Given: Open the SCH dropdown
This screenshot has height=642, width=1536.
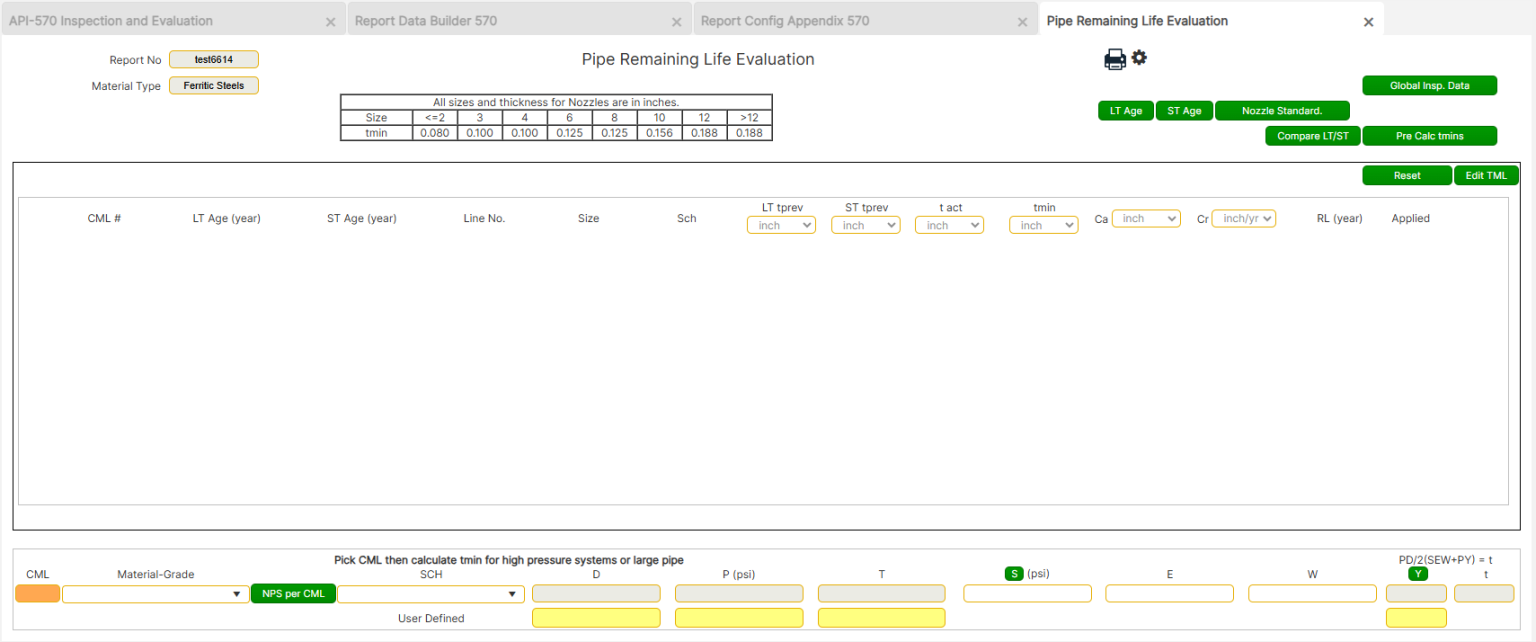Looking at the screenshot, I should coord(430,592).
